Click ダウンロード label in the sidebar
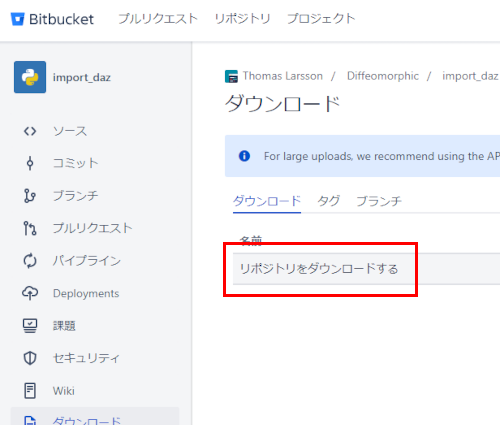This screenshot has height=425, width=500. tap(87, 421)
